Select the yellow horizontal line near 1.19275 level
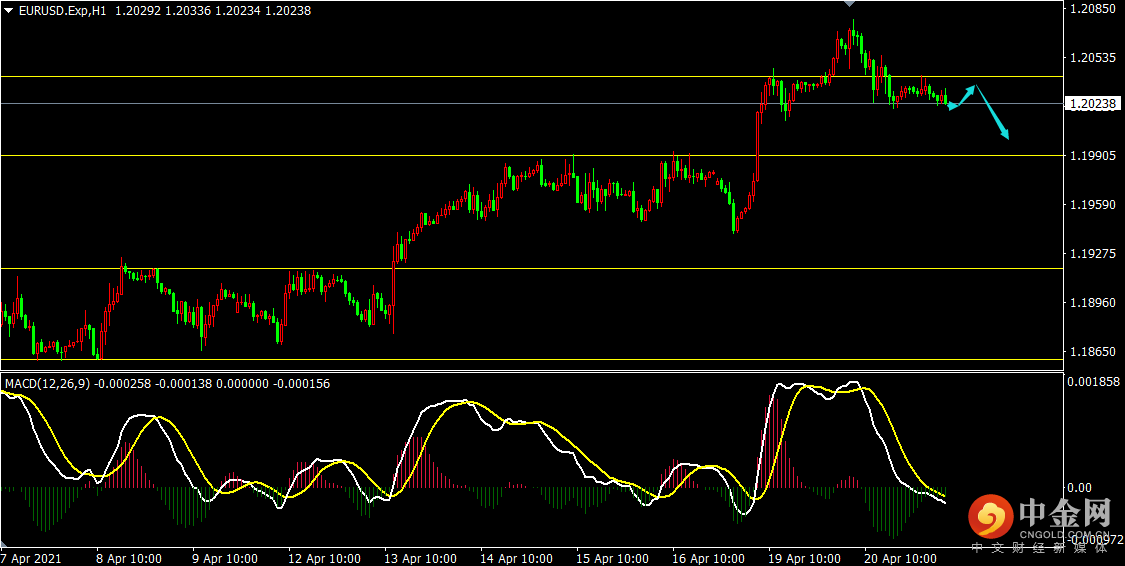 531,268
